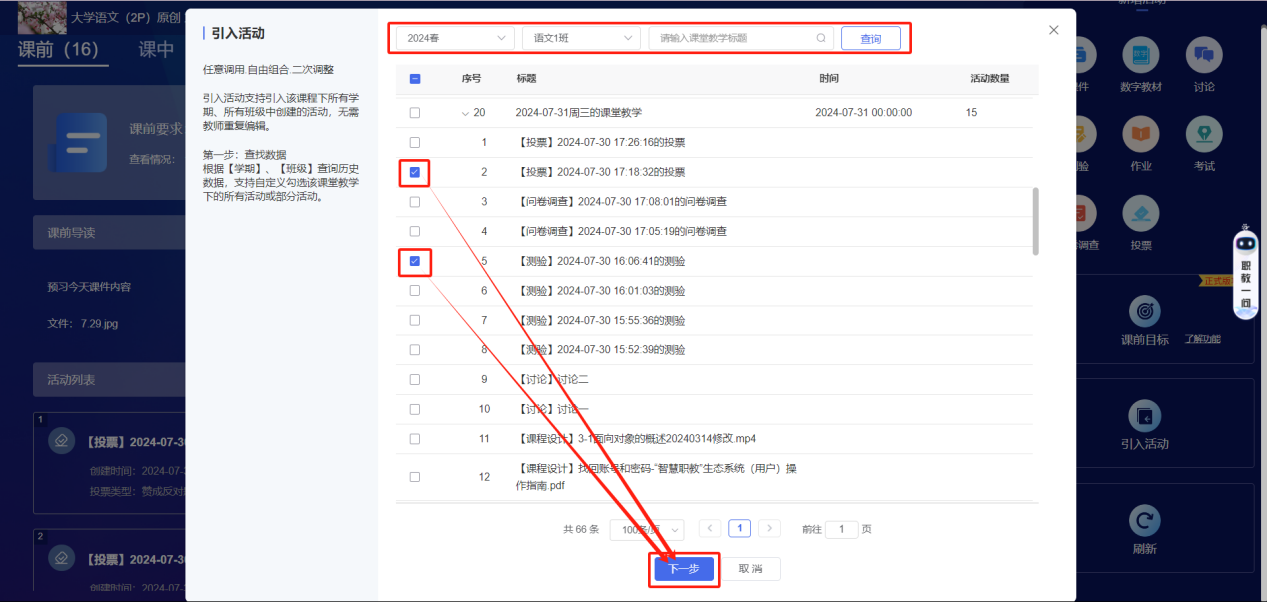Click the 刷新 refresh icon
The height and width of the screenshot is (602, 1267).
point(1144,521)
